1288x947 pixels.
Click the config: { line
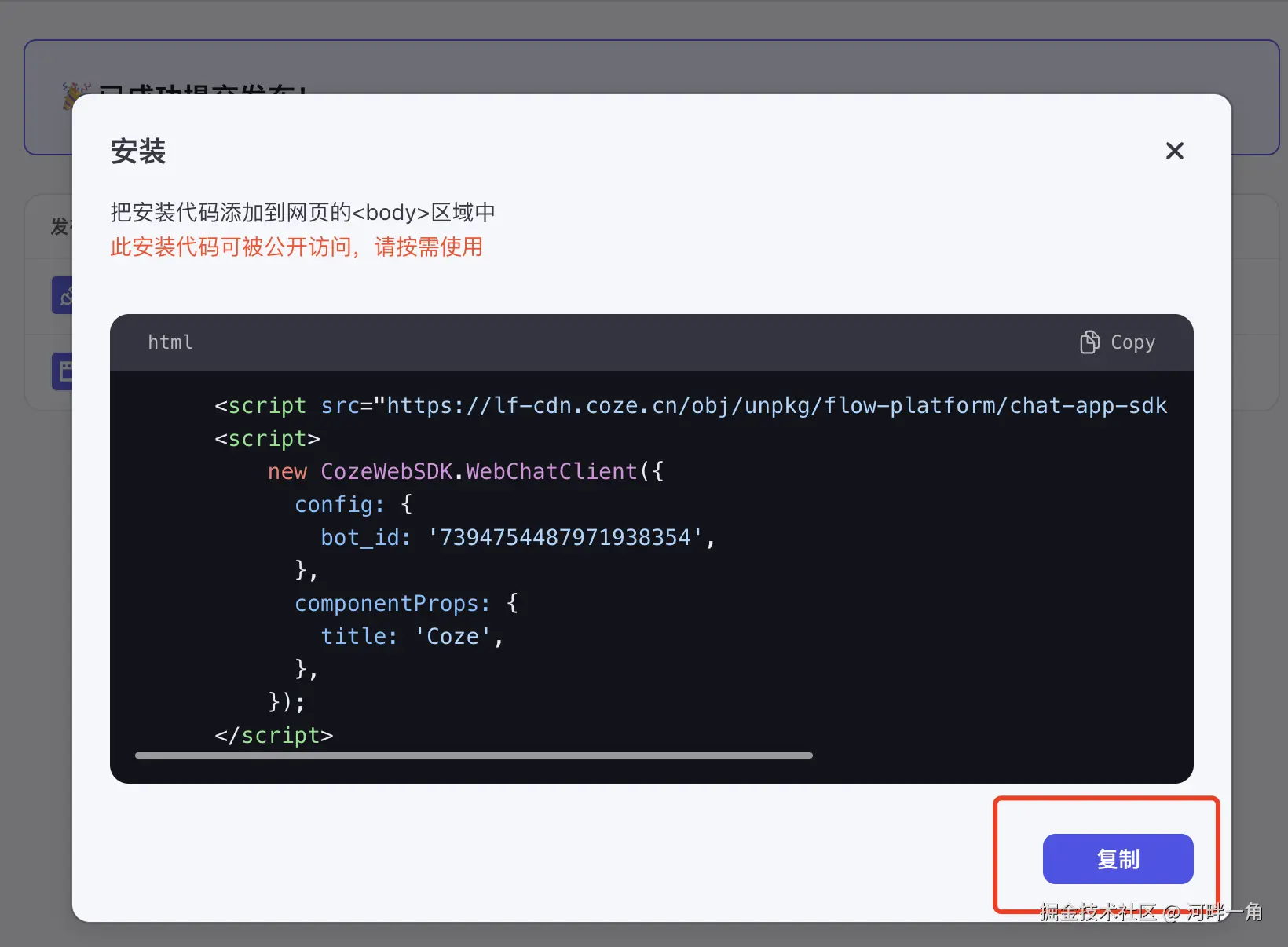(x=353, y=504)
